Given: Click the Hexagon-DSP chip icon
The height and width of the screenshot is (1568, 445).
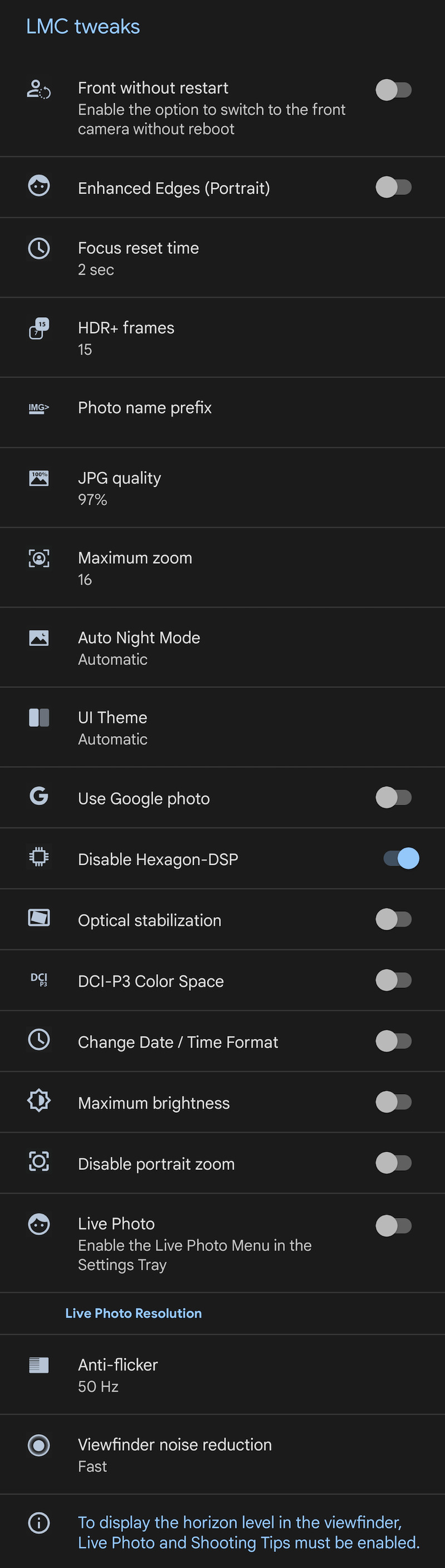Looking at the screenshot, I should click(x=39, y=857).
